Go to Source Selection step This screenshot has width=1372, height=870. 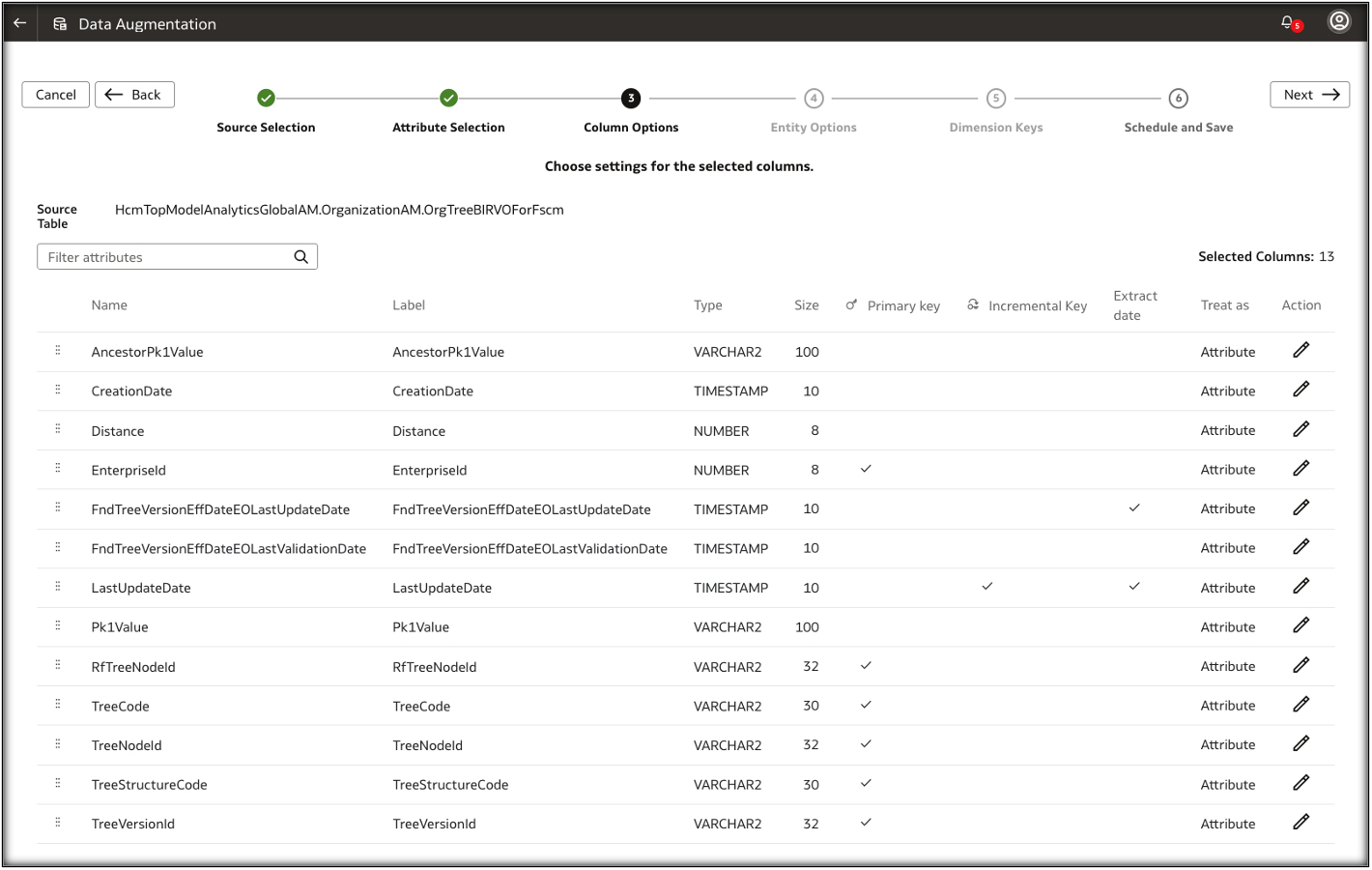[x=266, y=99]
